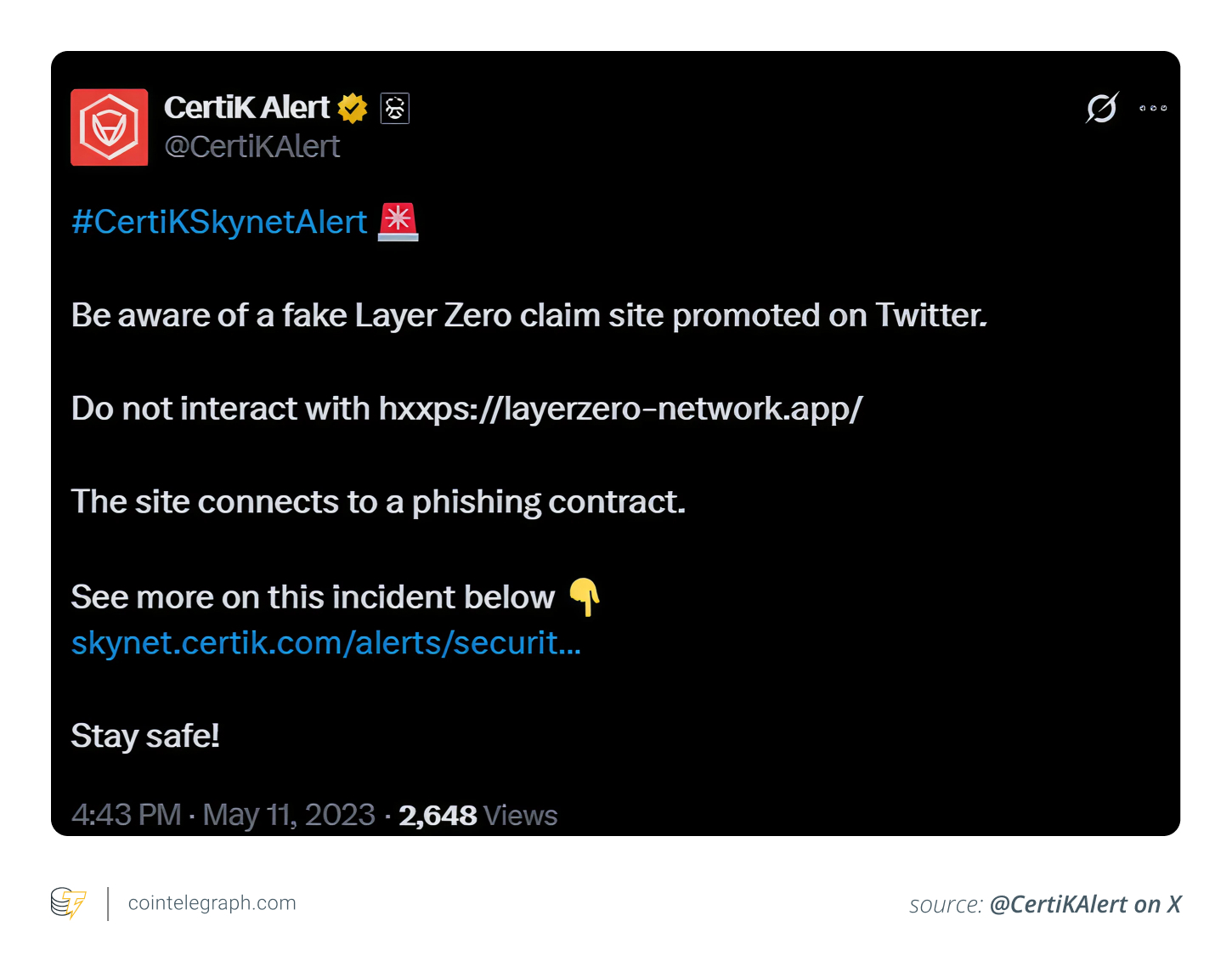The width and height of the screenshot is (1232, 972).
Task: Open the skynet.certik.com alerts link
Action: tap(325, 643)
